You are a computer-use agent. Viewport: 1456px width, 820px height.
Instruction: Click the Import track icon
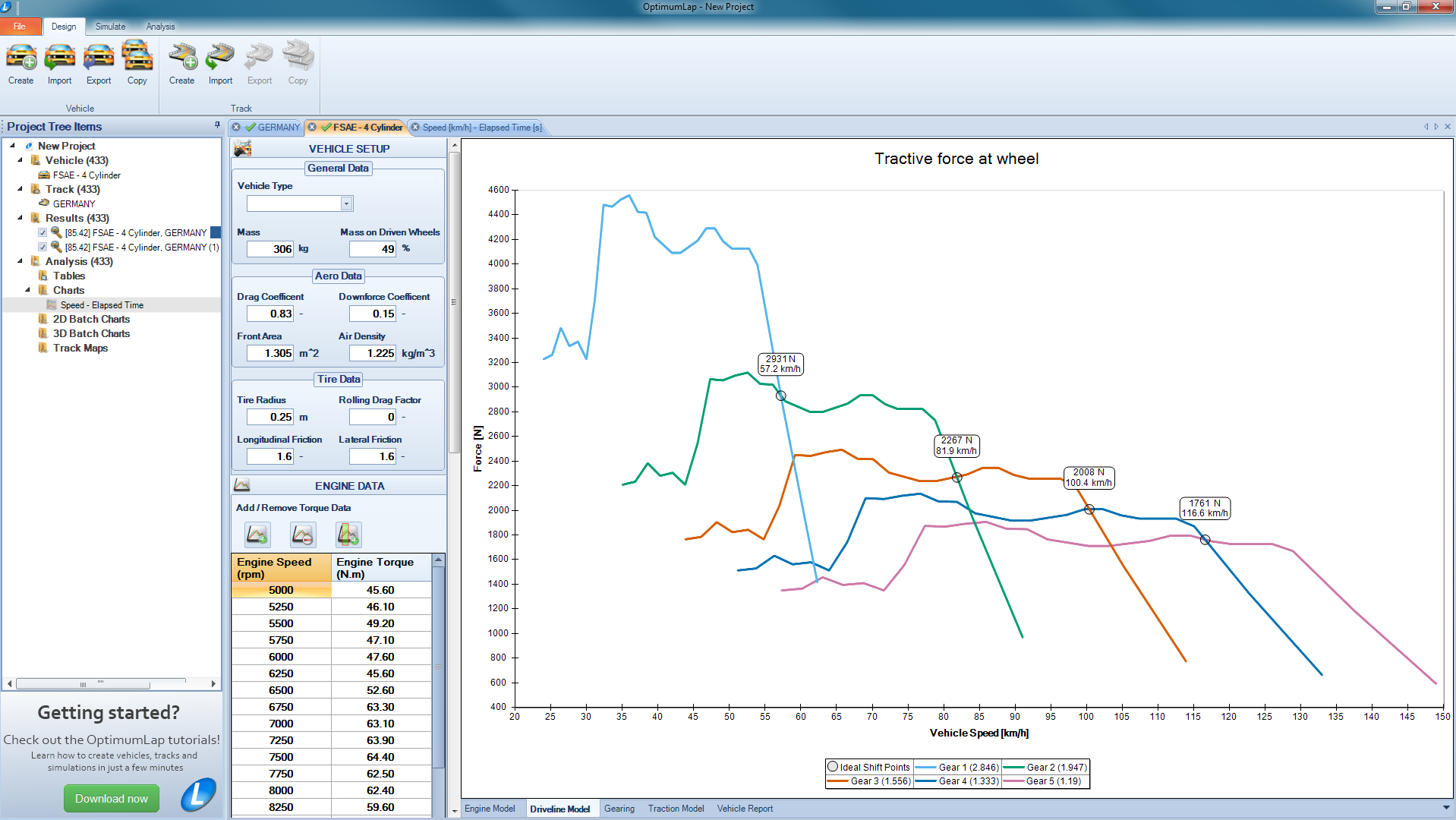tap(221, 57)
